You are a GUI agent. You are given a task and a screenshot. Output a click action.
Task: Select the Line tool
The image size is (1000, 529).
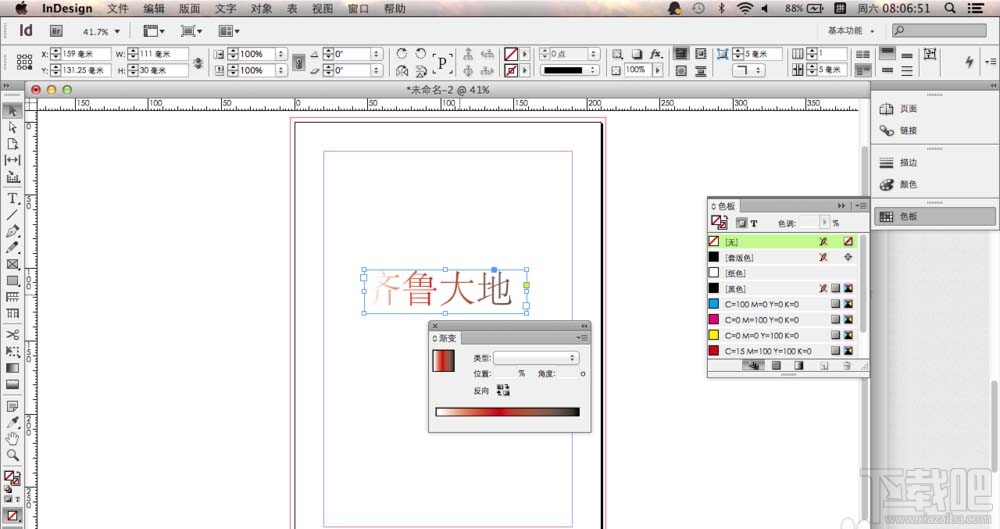12,215
